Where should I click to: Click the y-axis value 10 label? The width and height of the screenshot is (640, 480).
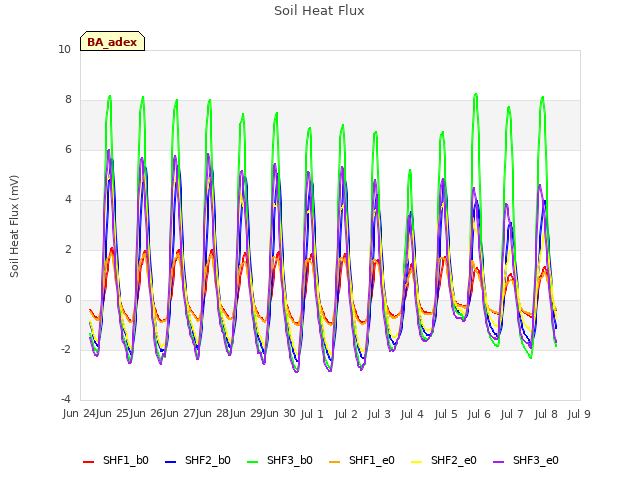click(64, 49)
